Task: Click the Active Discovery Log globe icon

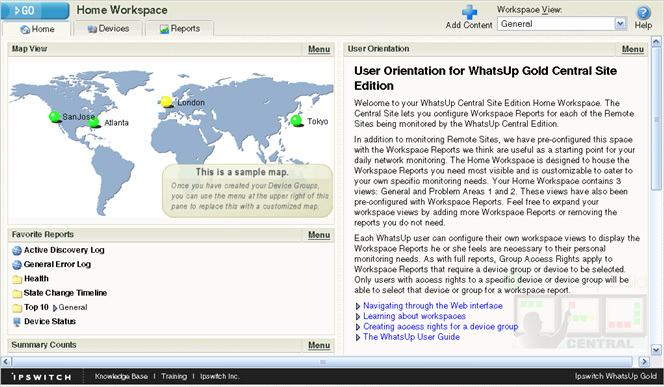Action: click(x=17, y=251)
